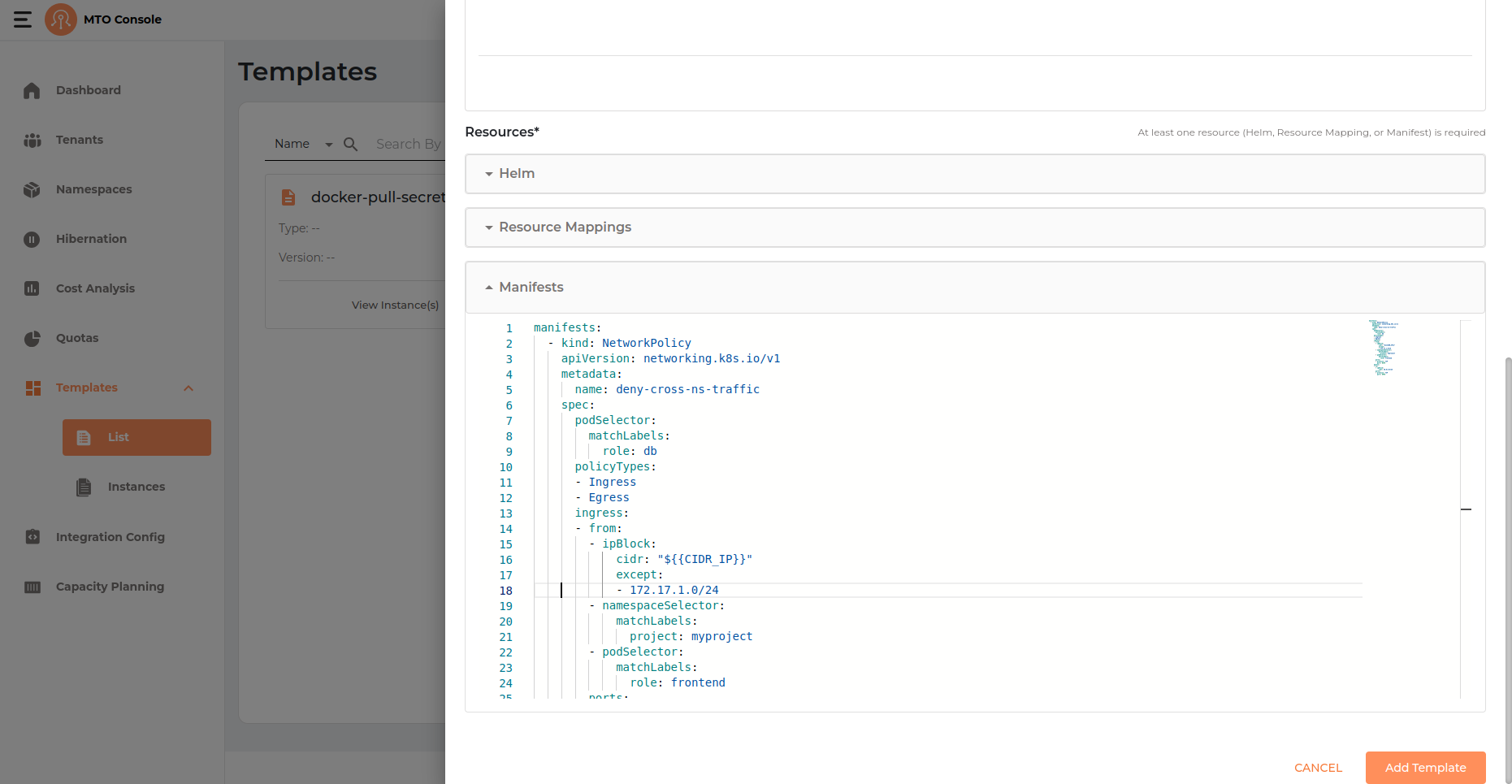
Task: Open the Dashboard home icon
Action: point(32,90)
